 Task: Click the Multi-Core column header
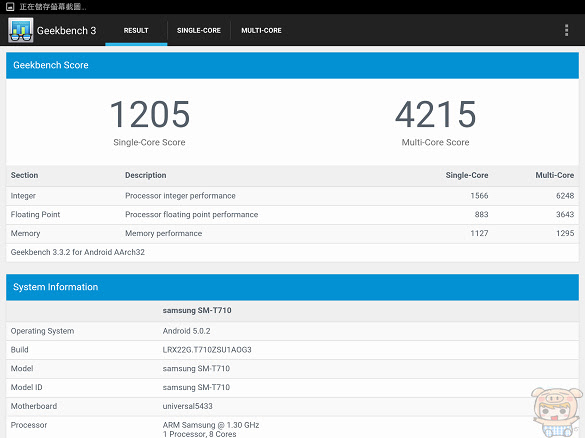555,175
